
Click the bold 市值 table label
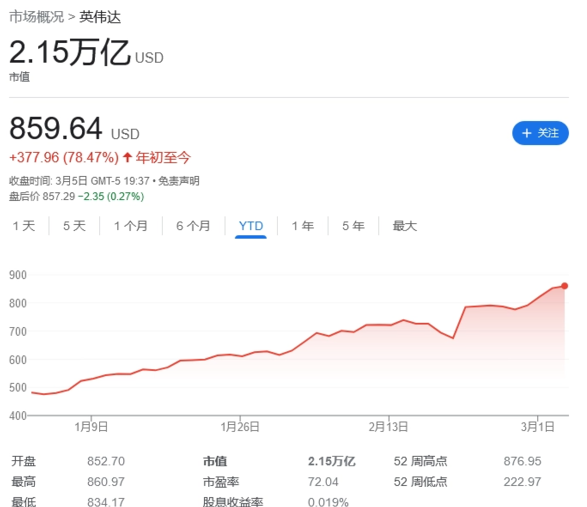point(215,461)
